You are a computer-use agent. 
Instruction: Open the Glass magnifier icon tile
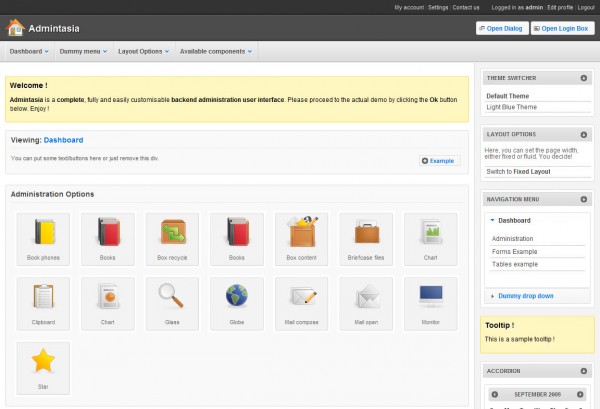coord(172,304)
